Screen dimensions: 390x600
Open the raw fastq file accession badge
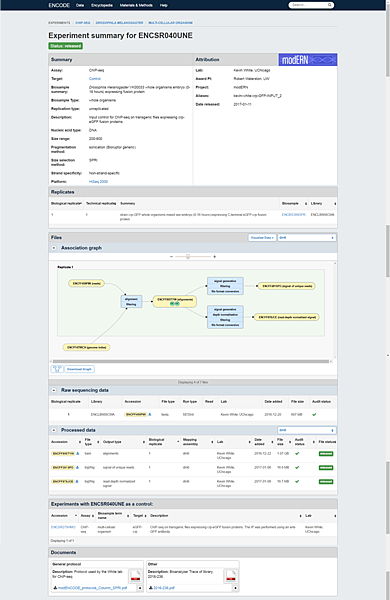(136, 414)
